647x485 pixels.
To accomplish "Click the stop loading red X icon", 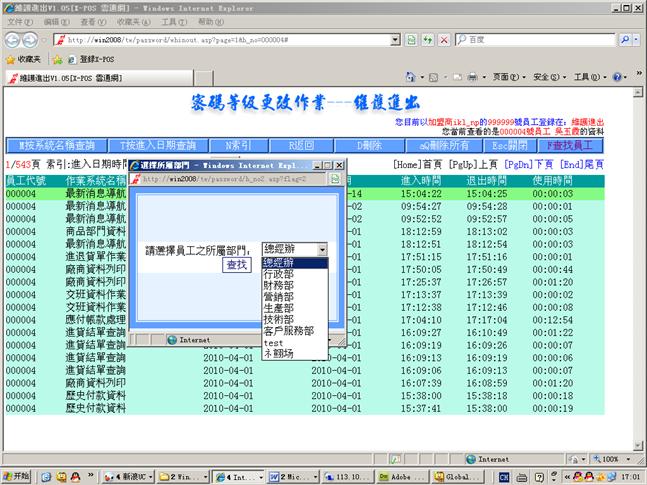I will tap(443, 40).
